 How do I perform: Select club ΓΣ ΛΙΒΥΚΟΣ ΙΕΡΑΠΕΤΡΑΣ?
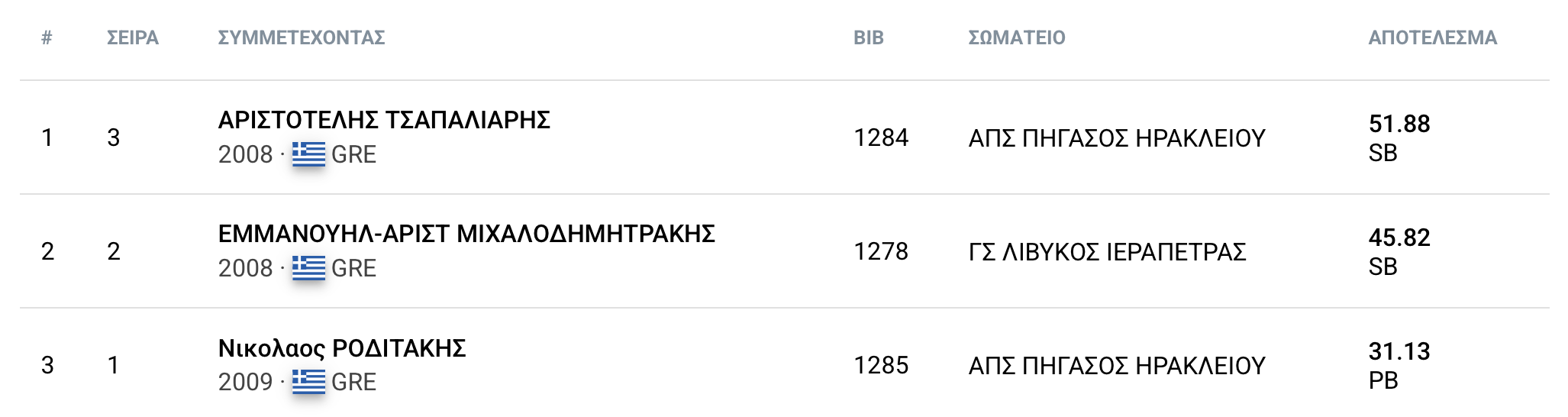point(1107,251)
